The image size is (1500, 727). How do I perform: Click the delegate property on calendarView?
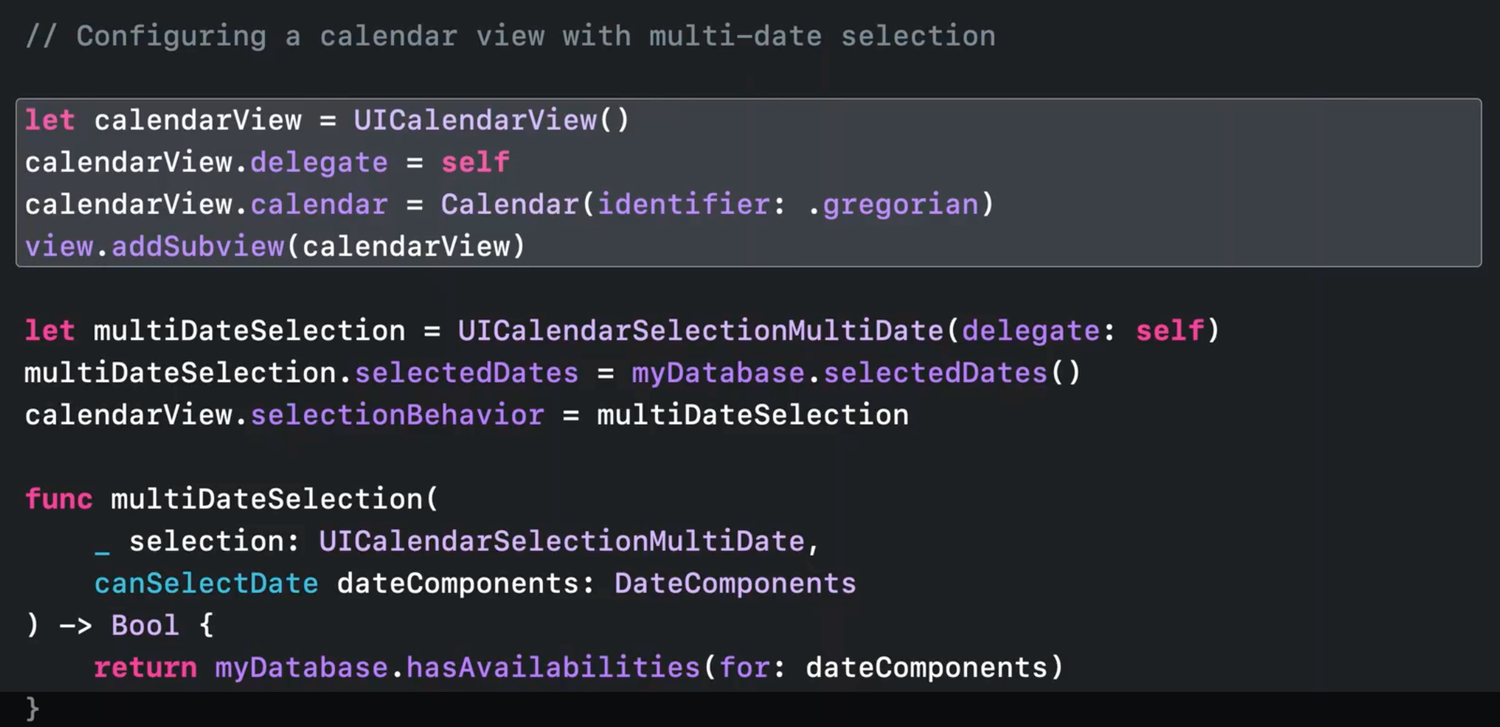tap(319, 162)
